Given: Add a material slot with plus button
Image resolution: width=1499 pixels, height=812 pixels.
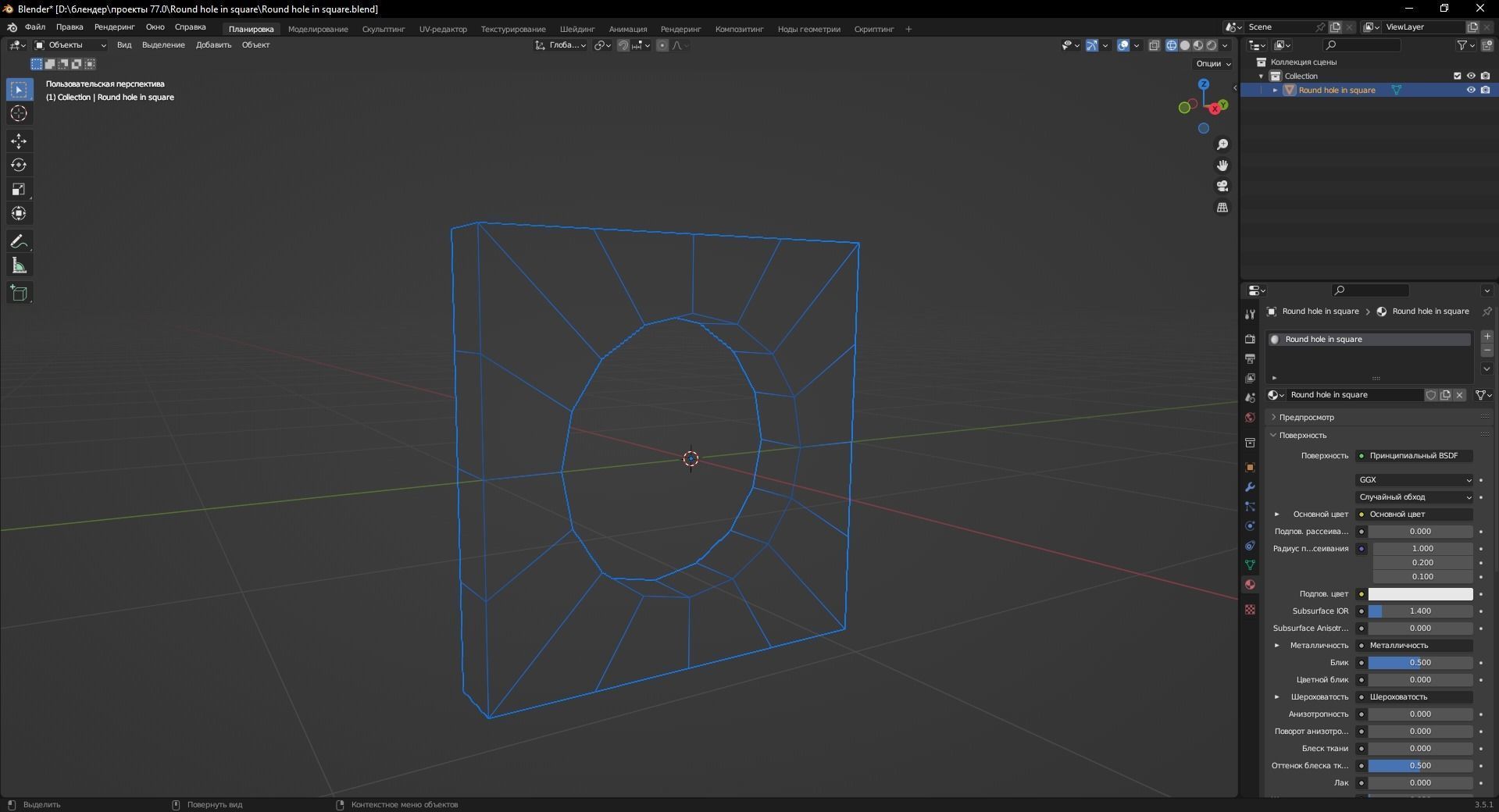Looking at the screenshot, I should coord(1487,337).
